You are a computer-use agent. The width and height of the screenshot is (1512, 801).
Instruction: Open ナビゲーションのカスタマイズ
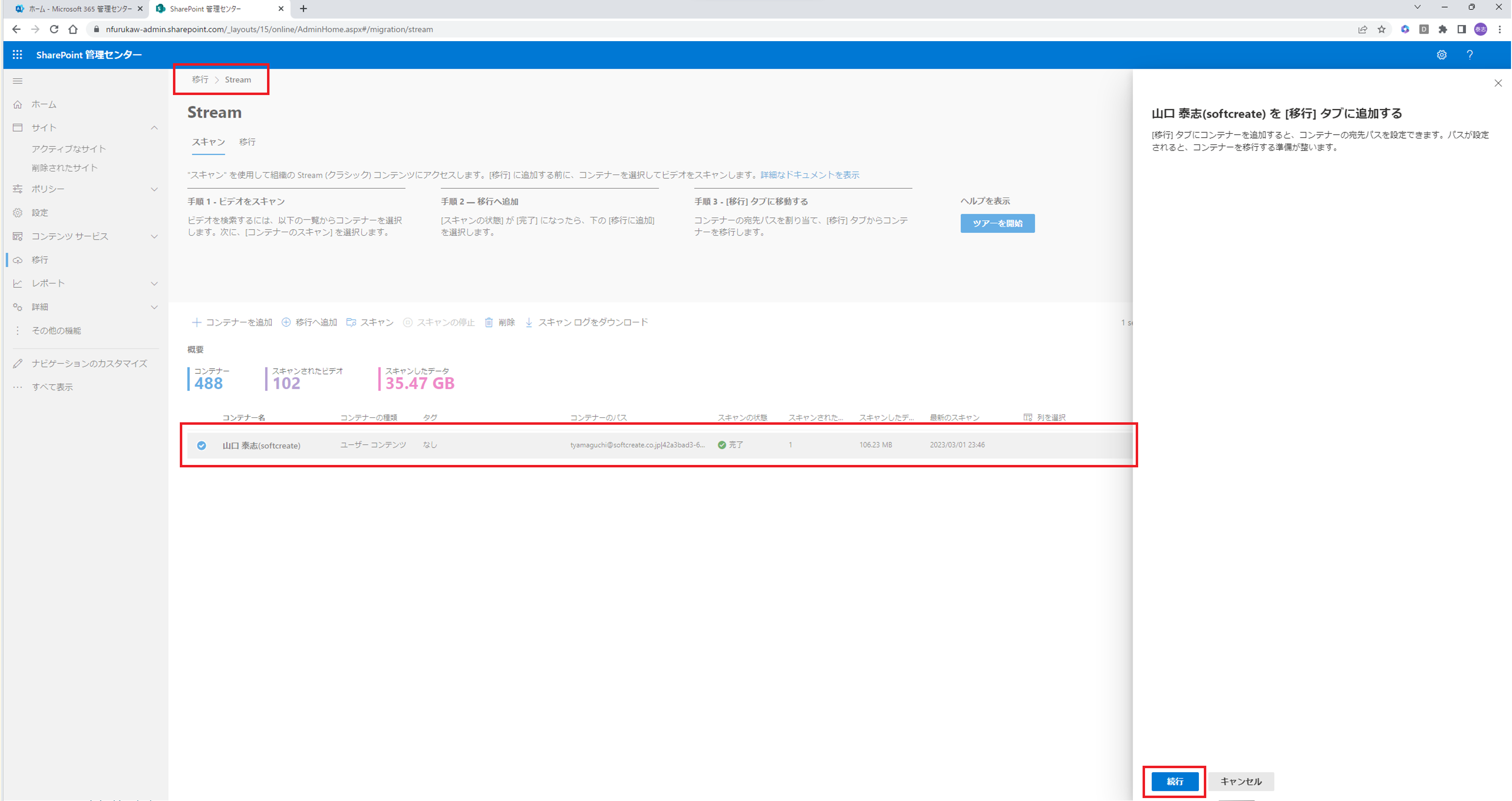click(89, 363)
